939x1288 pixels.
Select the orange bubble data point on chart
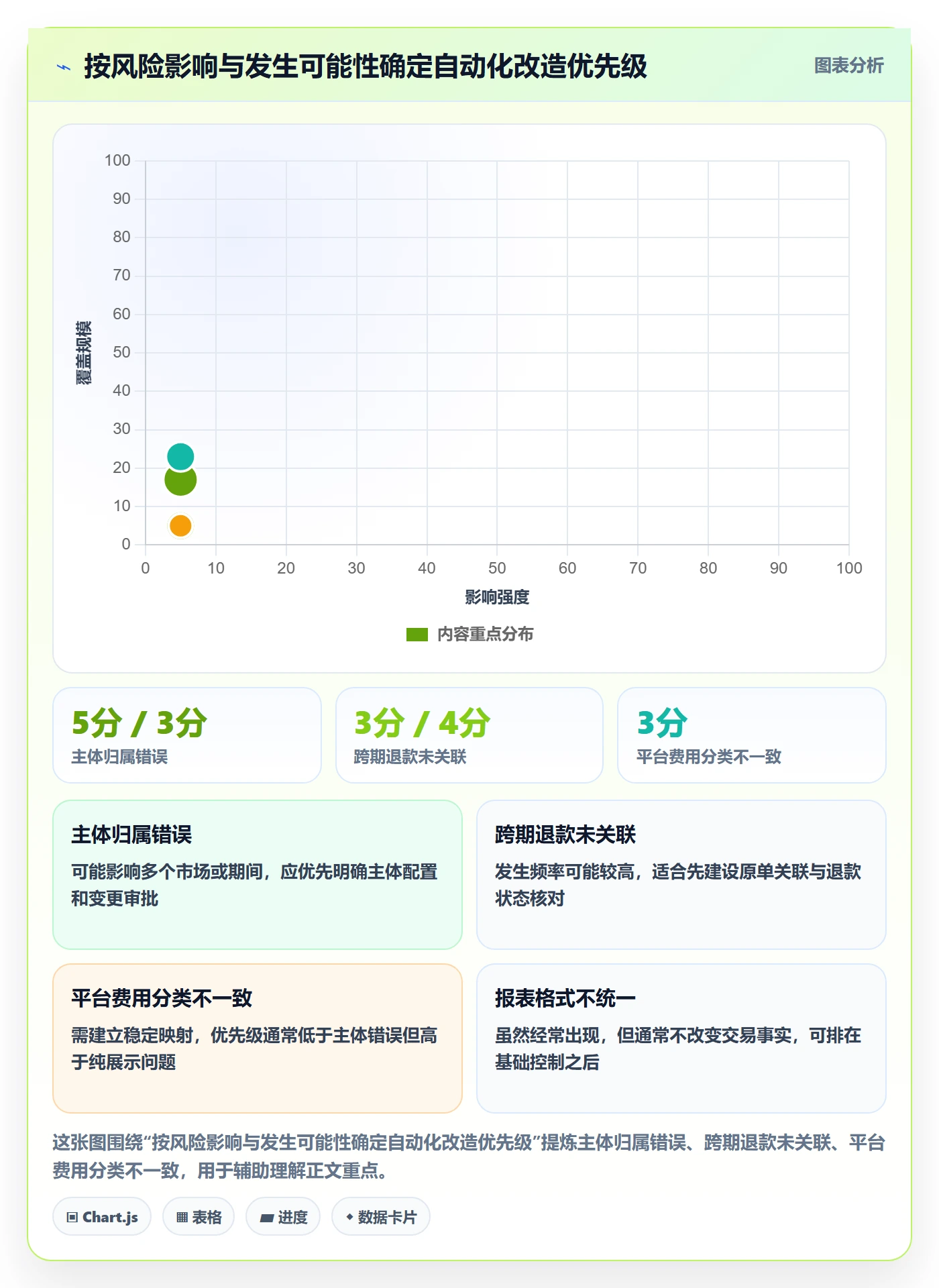180,526
